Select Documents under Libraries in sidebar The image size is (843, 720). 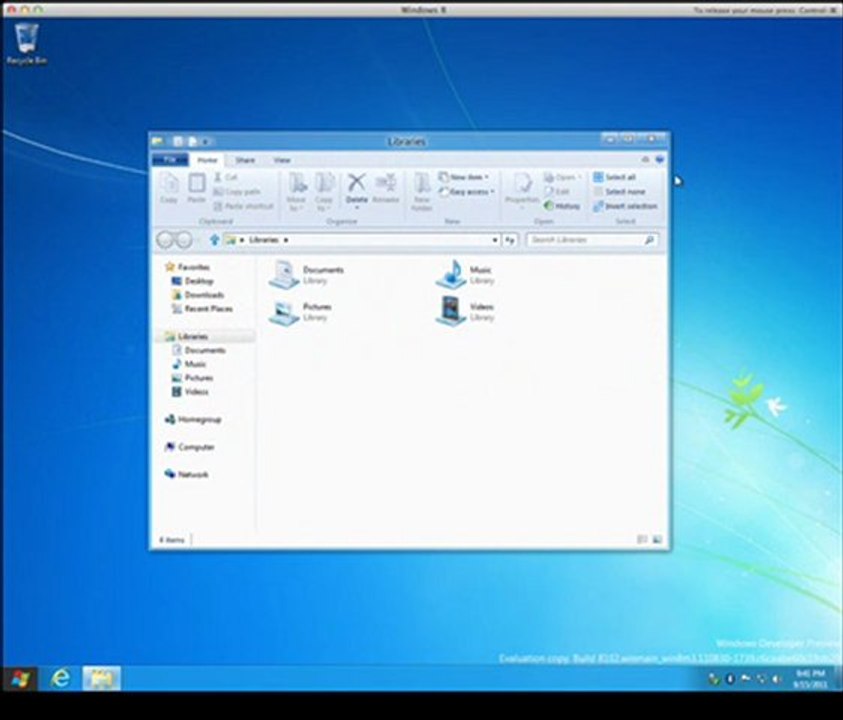coord(198,350)
